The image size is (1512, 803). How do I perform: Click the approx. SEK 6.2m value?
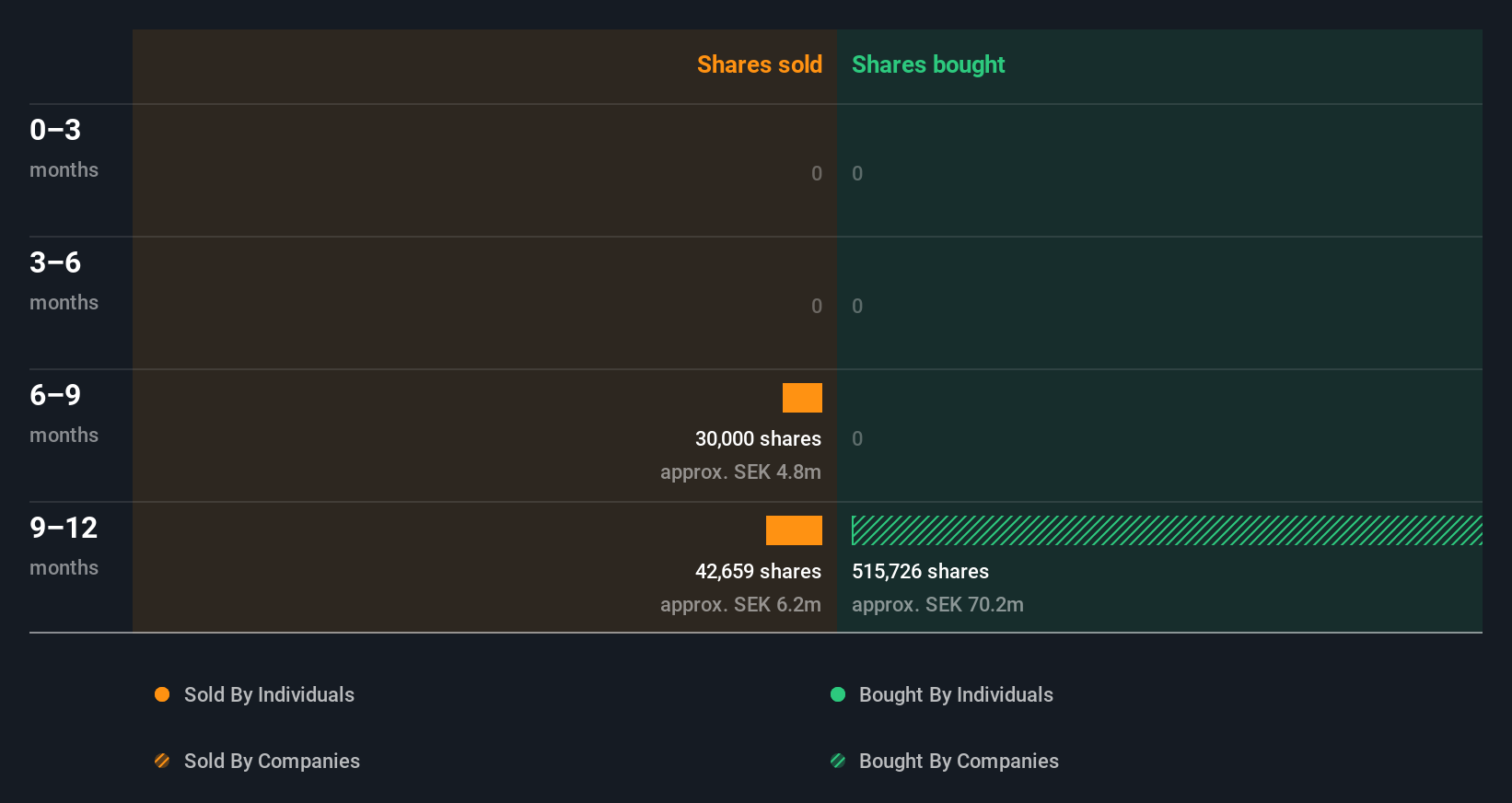click(x=740, y=605)
